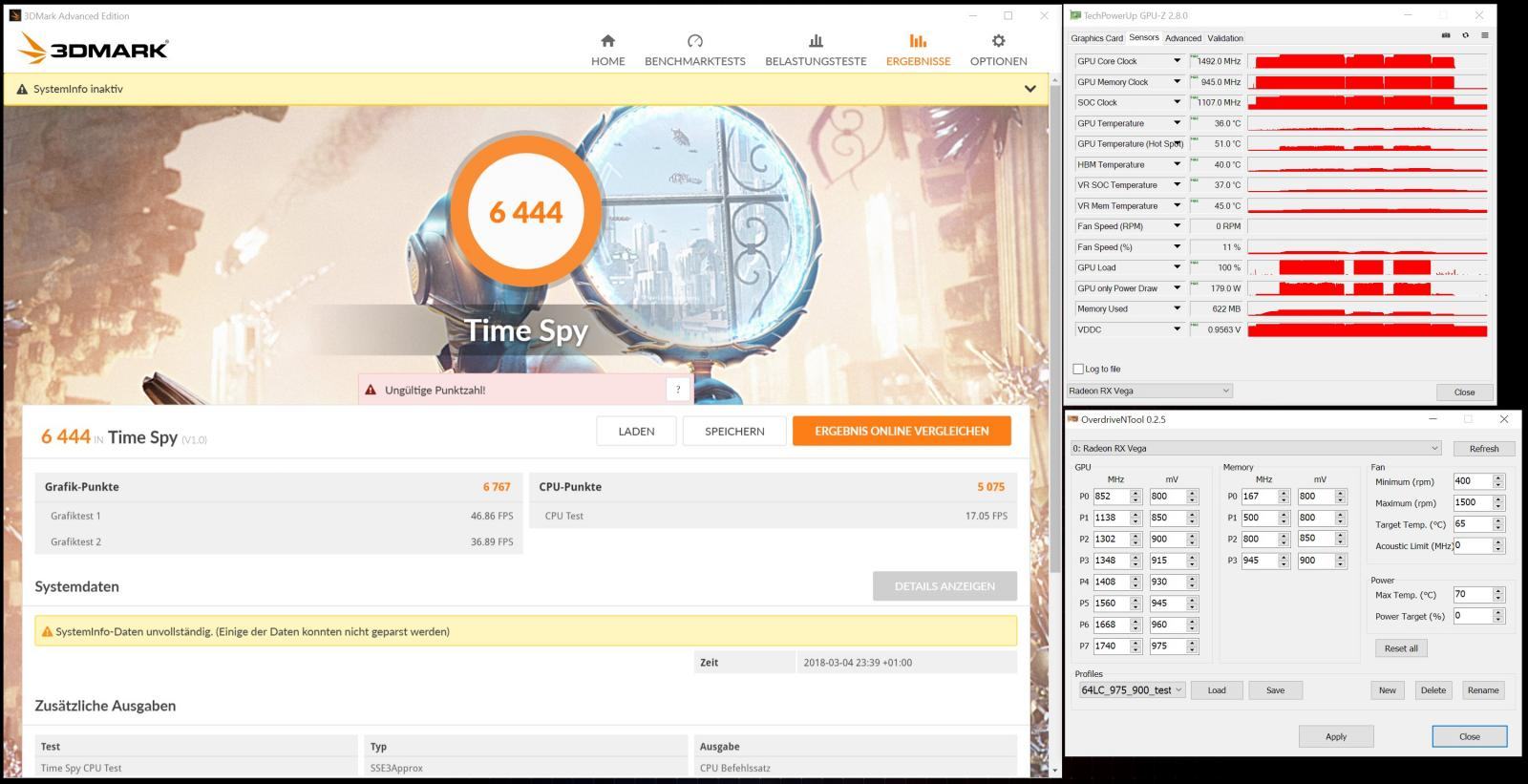Image resolution: width=1528 pixels, height=784 pixels.
Task: Open the Radeon RX Vega selector in GPU-Z
Action: coord(1150,391)
